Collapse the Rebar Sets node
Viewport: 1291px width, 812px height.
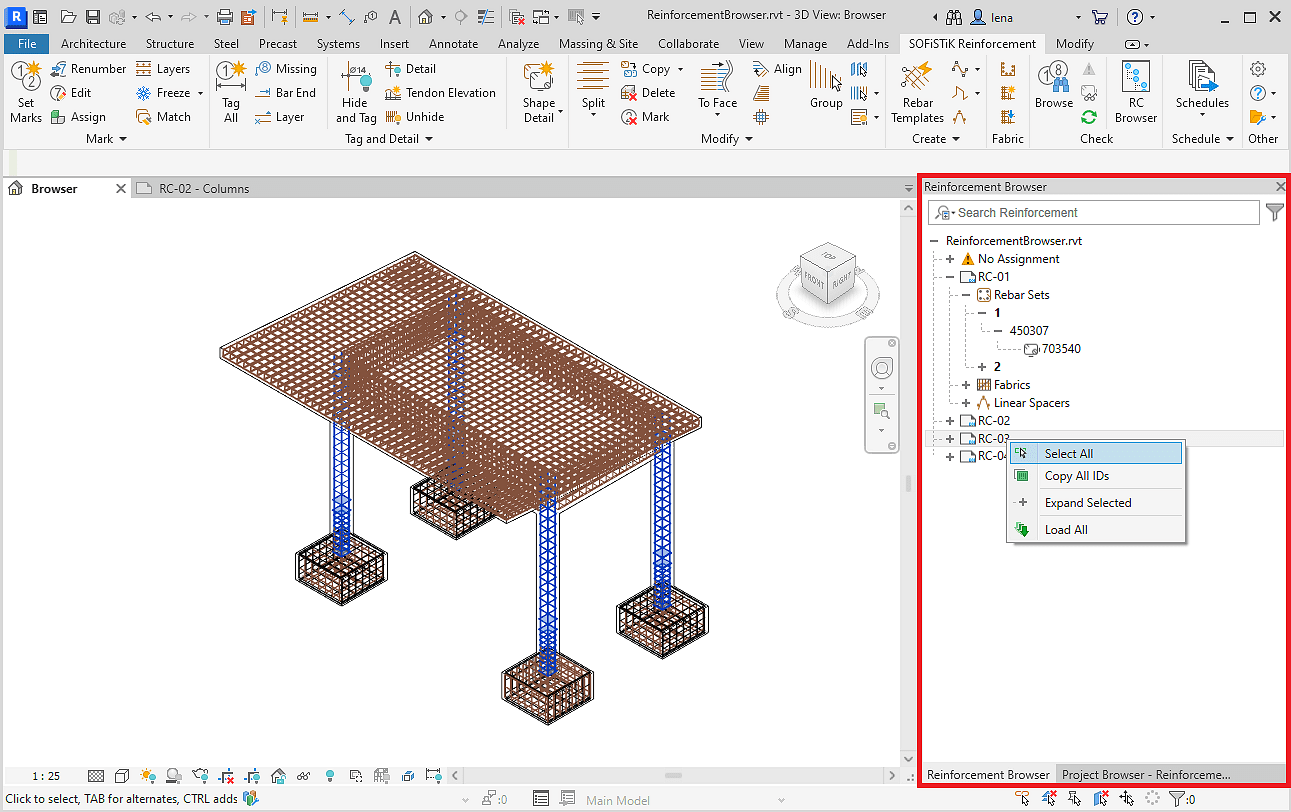pyautogui.click(x=966, y=295)
